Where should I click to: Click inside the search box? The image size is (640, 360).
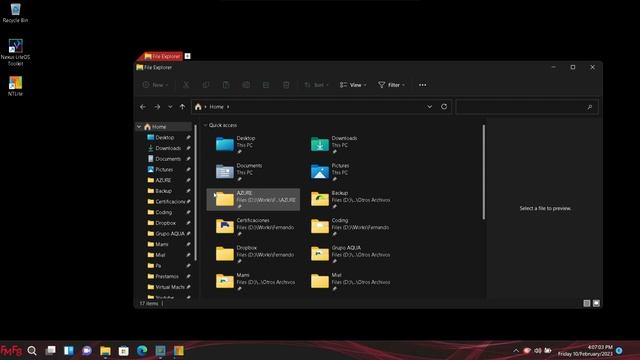(527, 107)
